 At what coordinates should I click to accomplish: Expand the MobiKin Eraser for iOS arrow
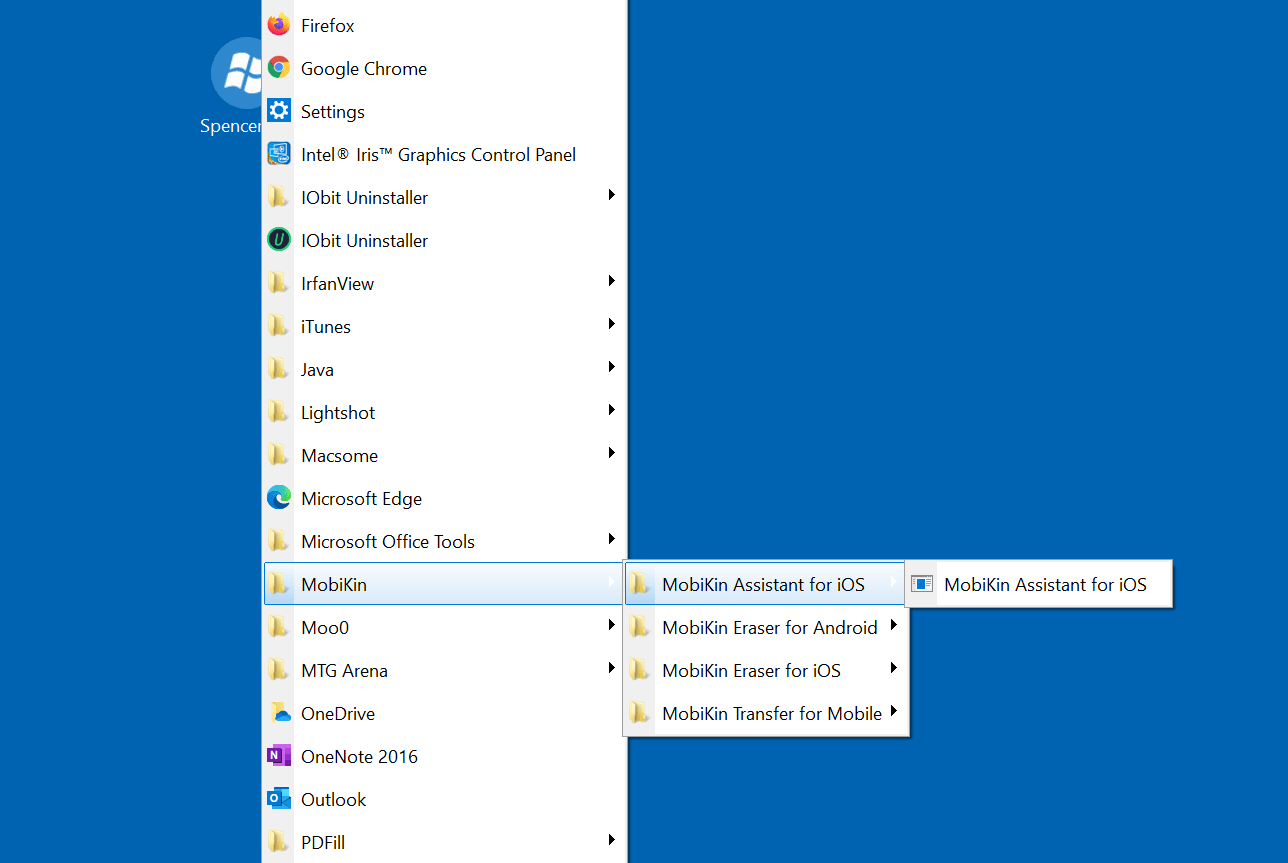[x=893, y=668]
